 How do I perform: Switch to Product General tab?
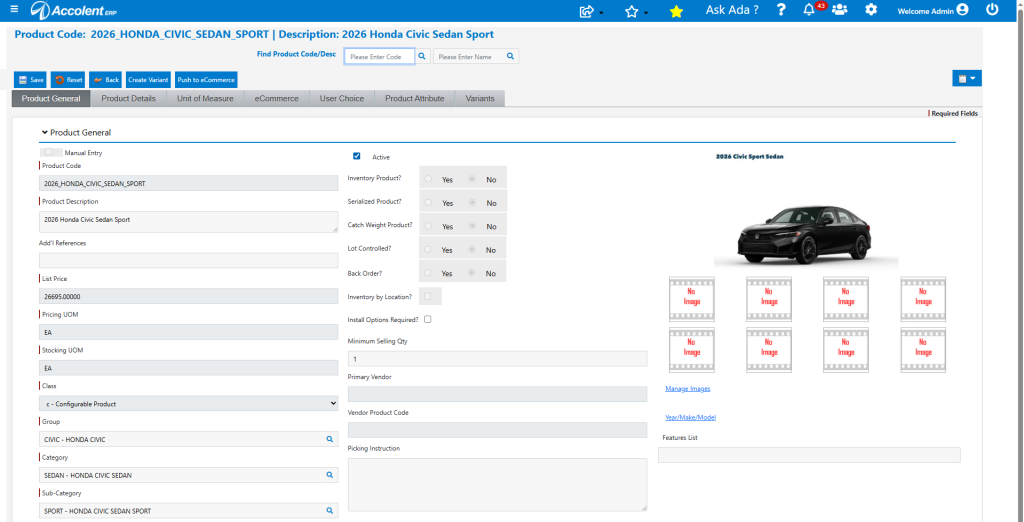click(51, 99)
